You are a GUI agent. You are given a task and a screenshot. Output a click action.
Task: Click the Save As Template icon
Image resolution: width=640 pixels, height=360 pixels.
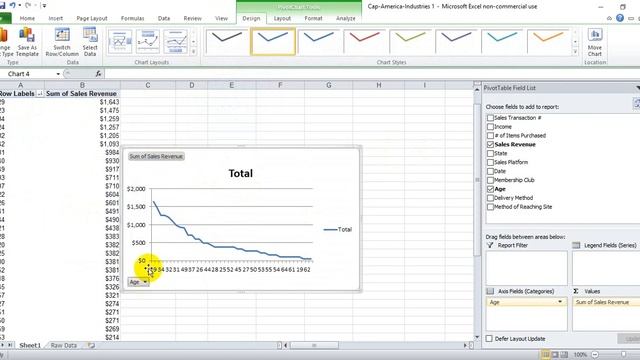point(27,42)
